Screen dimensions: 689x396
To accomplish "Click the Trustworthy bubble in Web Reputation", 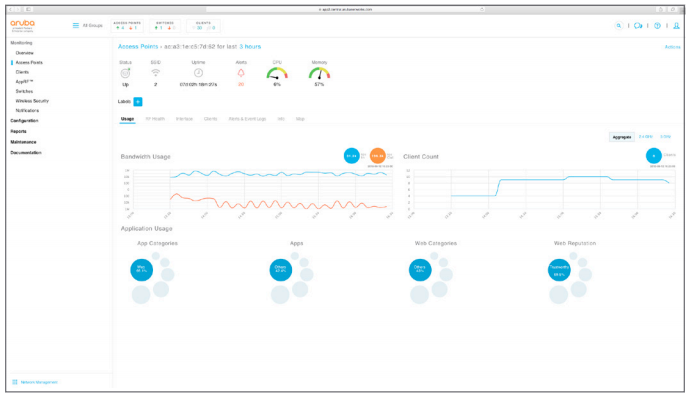I will coord(559,269).
